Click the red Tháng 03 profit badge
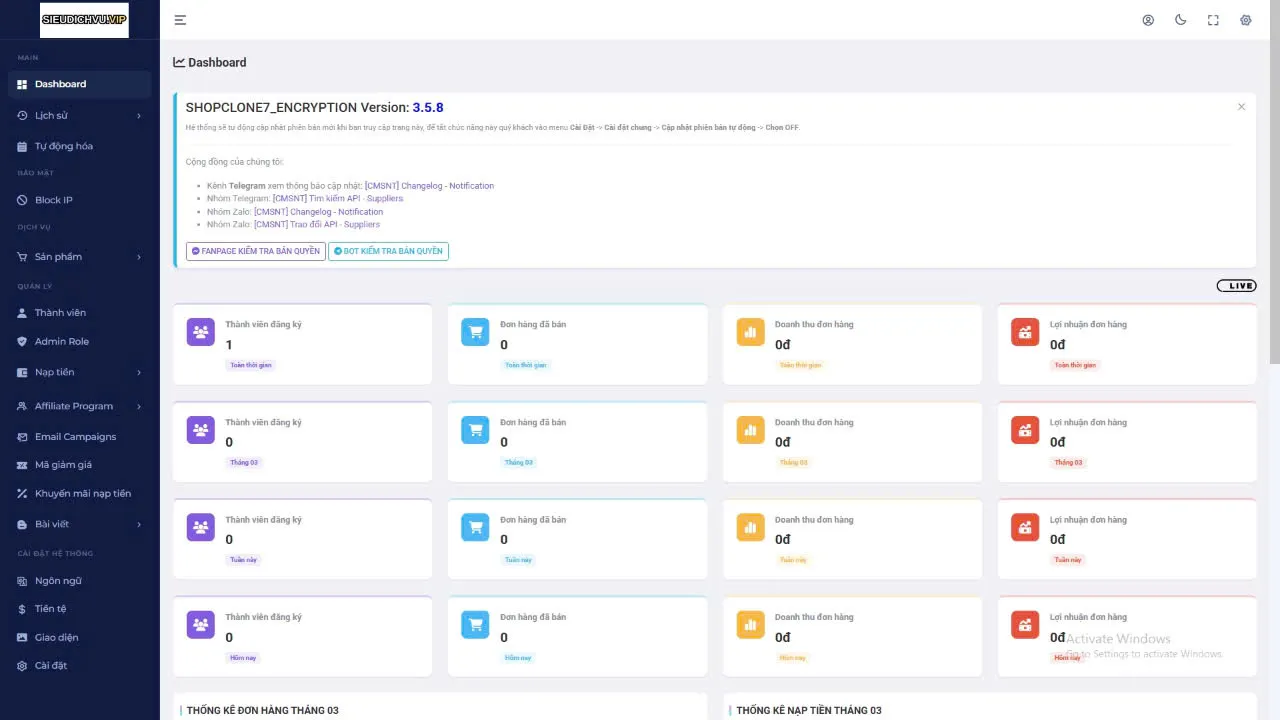 click(x=1068, y=463)
